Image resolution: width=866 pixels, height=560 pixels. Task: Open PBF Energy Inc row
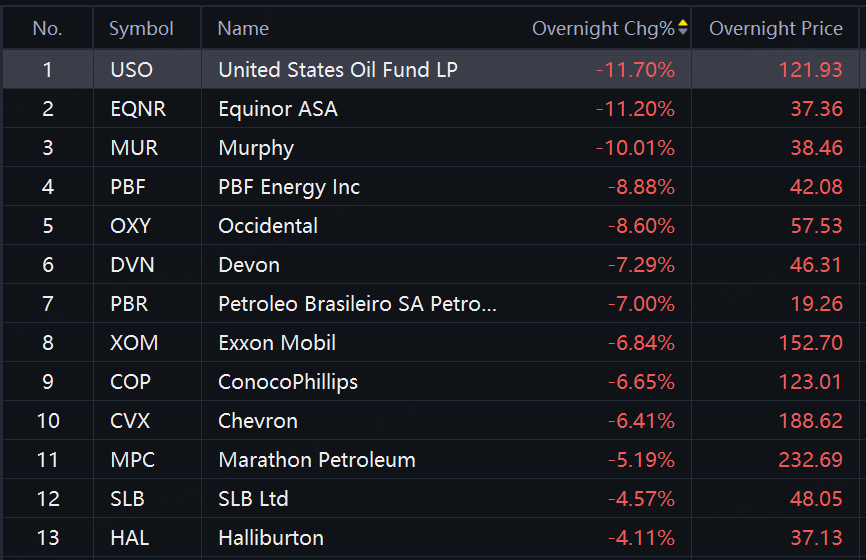[x=289, y=187]
